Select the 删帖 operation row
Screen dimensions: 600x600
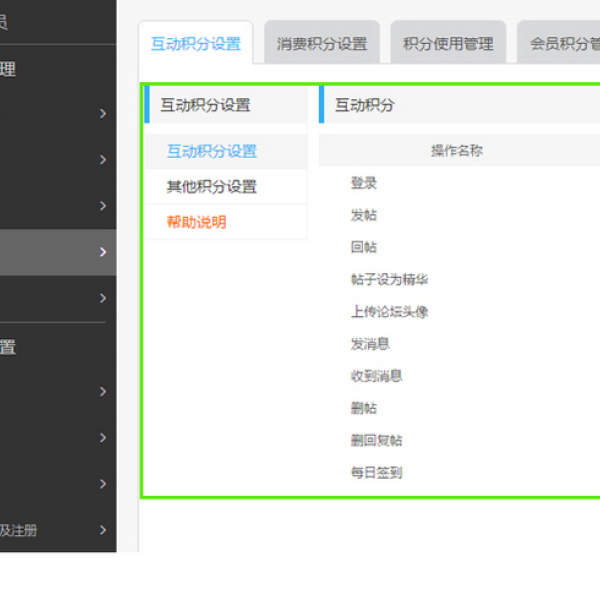[364, 408]
